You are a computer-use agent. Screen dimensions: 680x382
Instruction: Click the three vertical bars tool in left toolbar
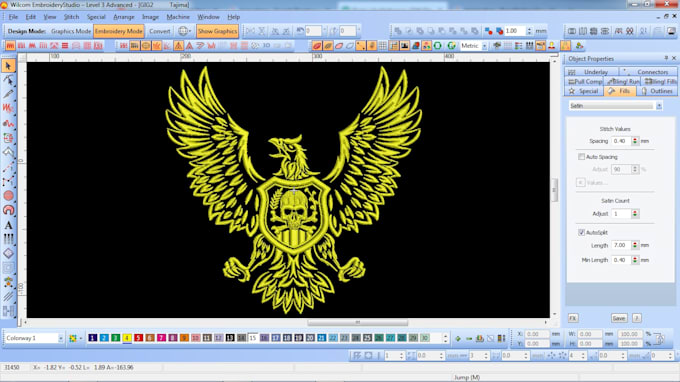[x=8, y=239]
